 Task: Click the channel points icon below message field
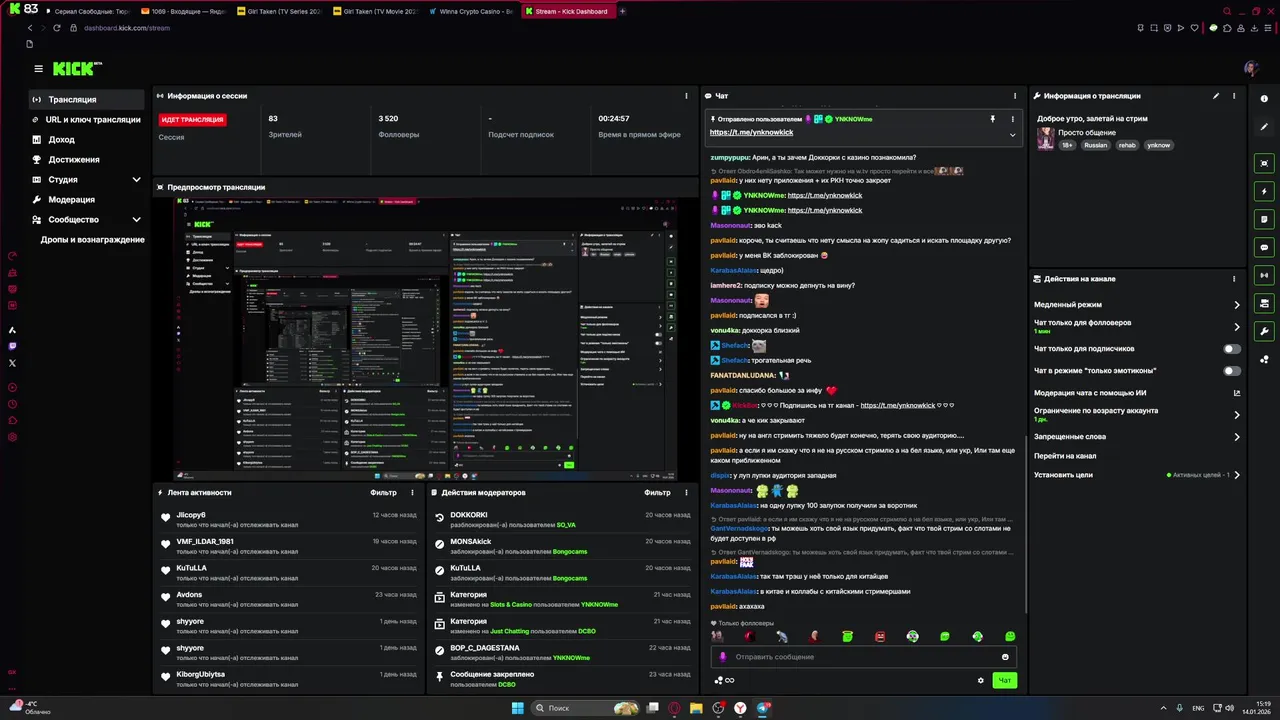(x=724, y=681)
